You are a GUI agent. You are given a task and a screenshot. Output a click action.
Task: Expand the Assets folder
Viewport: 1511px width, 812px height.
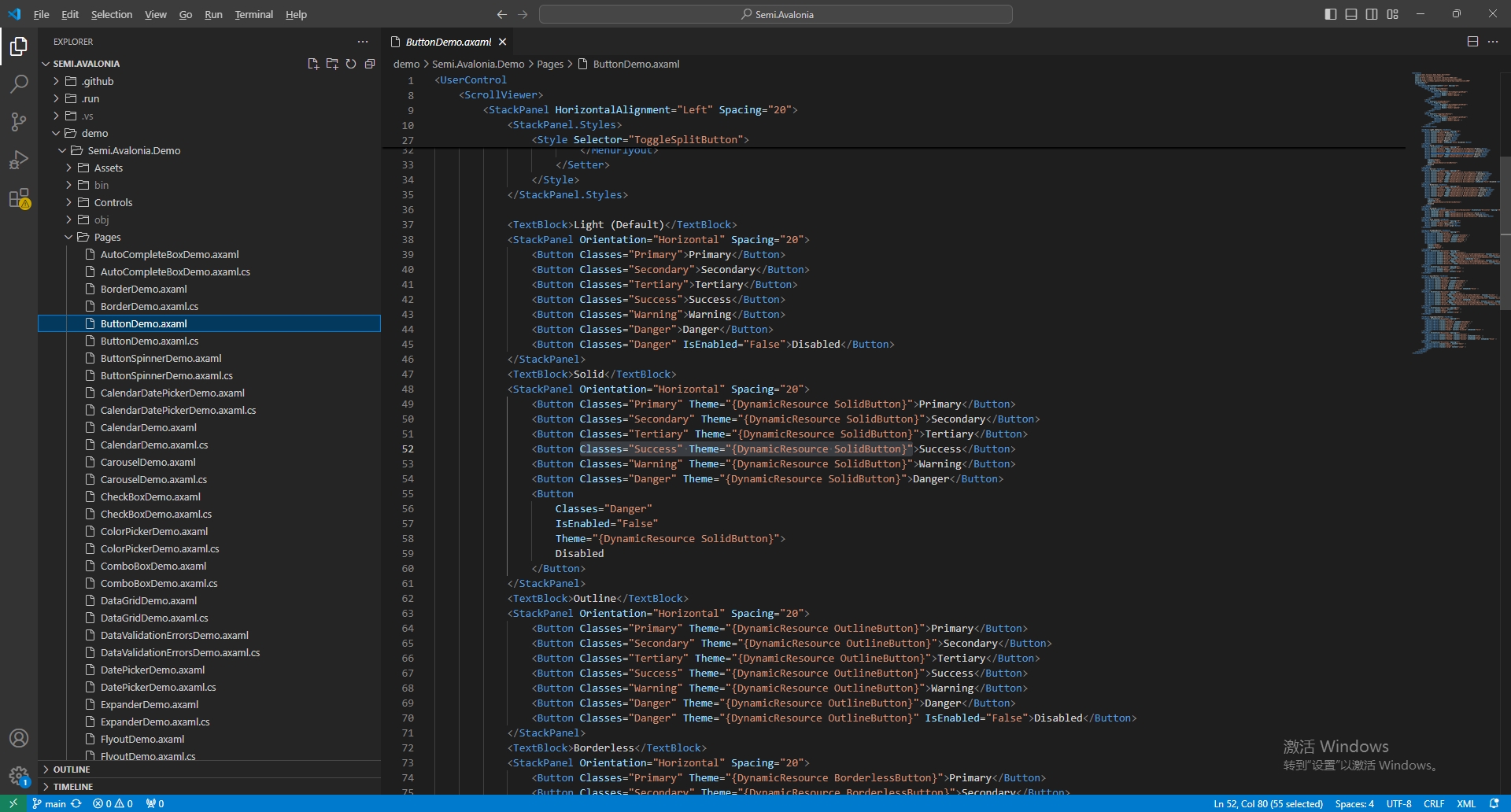[x=108, y=168]
